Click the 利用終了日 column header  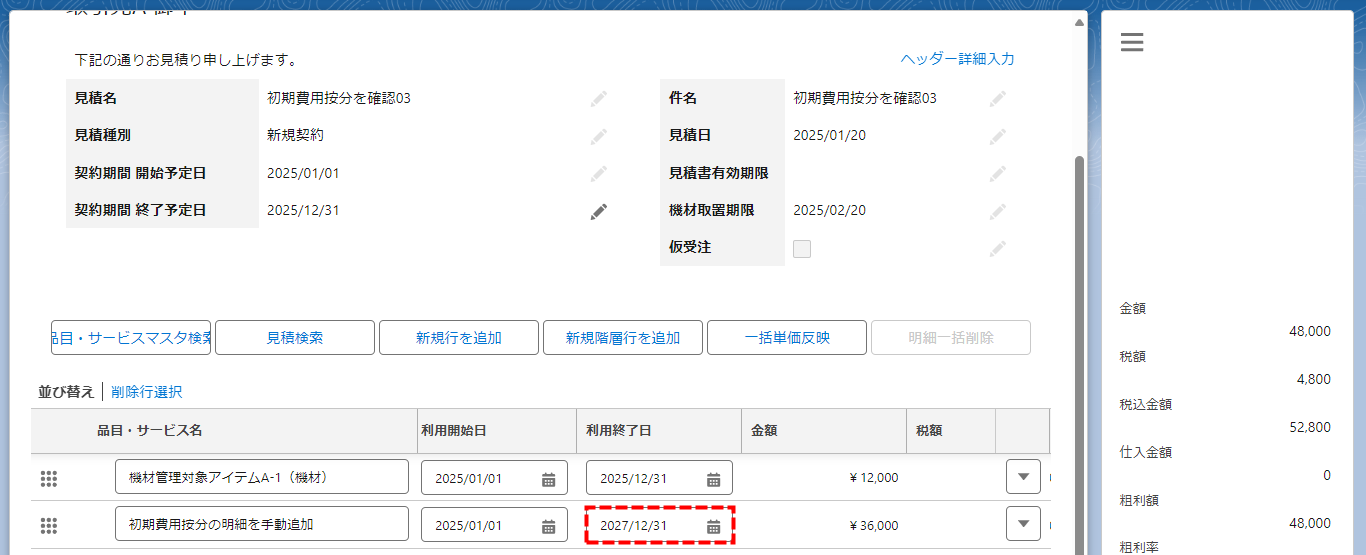pyautogui.click(x=619, y=430)
